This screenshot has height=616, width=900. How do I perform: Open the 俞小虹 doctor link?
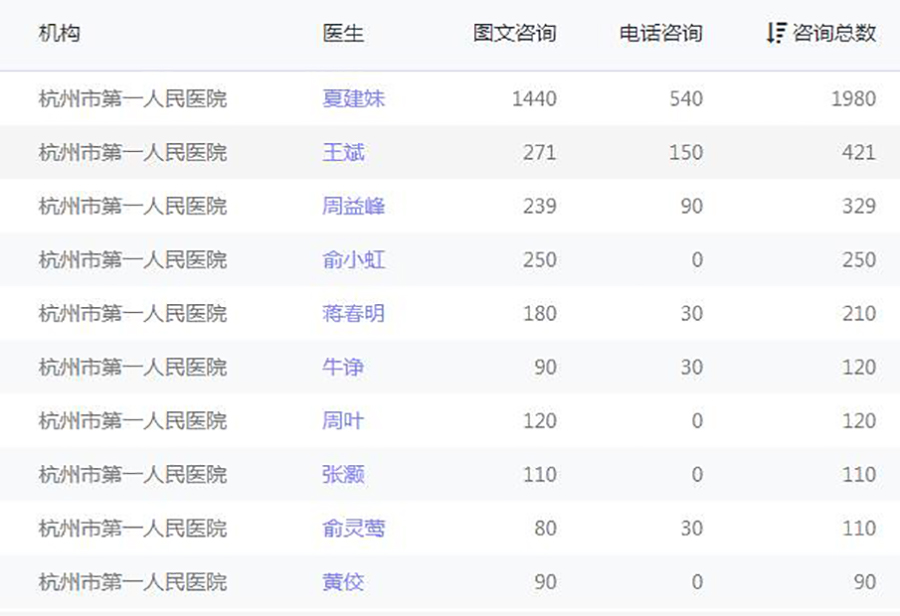[353, 260]
